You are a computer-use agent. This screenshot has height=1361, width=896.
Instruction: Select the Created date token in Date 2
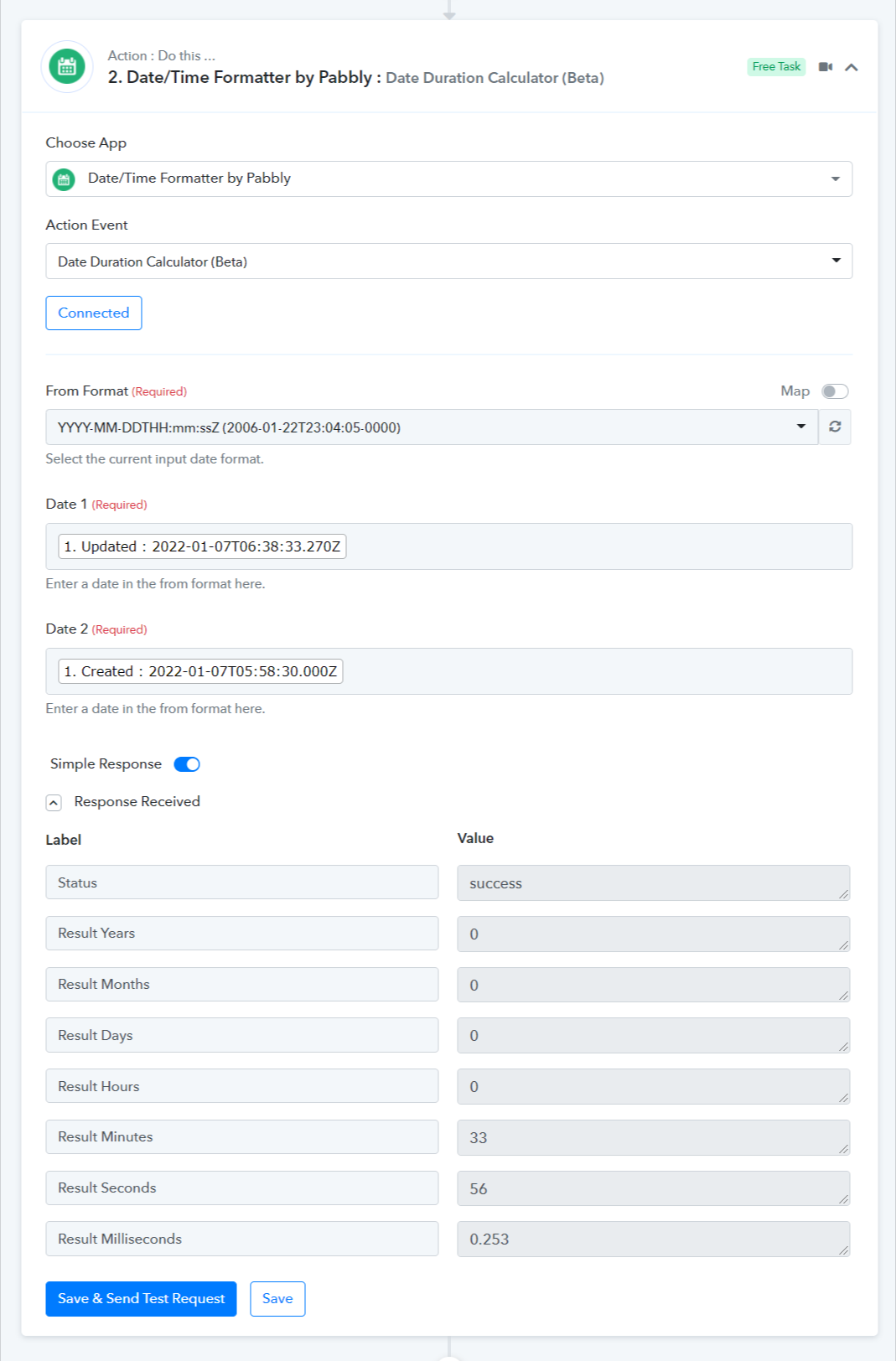[200, 671]
